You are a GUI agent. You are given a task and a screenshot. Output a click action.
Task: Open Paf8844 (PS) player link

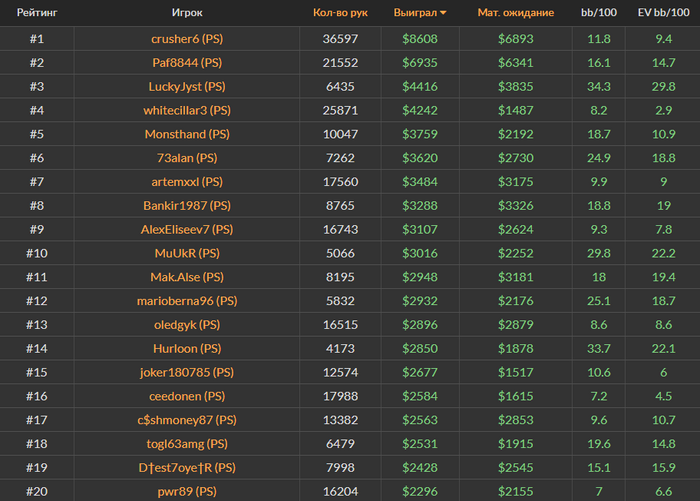tap(187, 62)
